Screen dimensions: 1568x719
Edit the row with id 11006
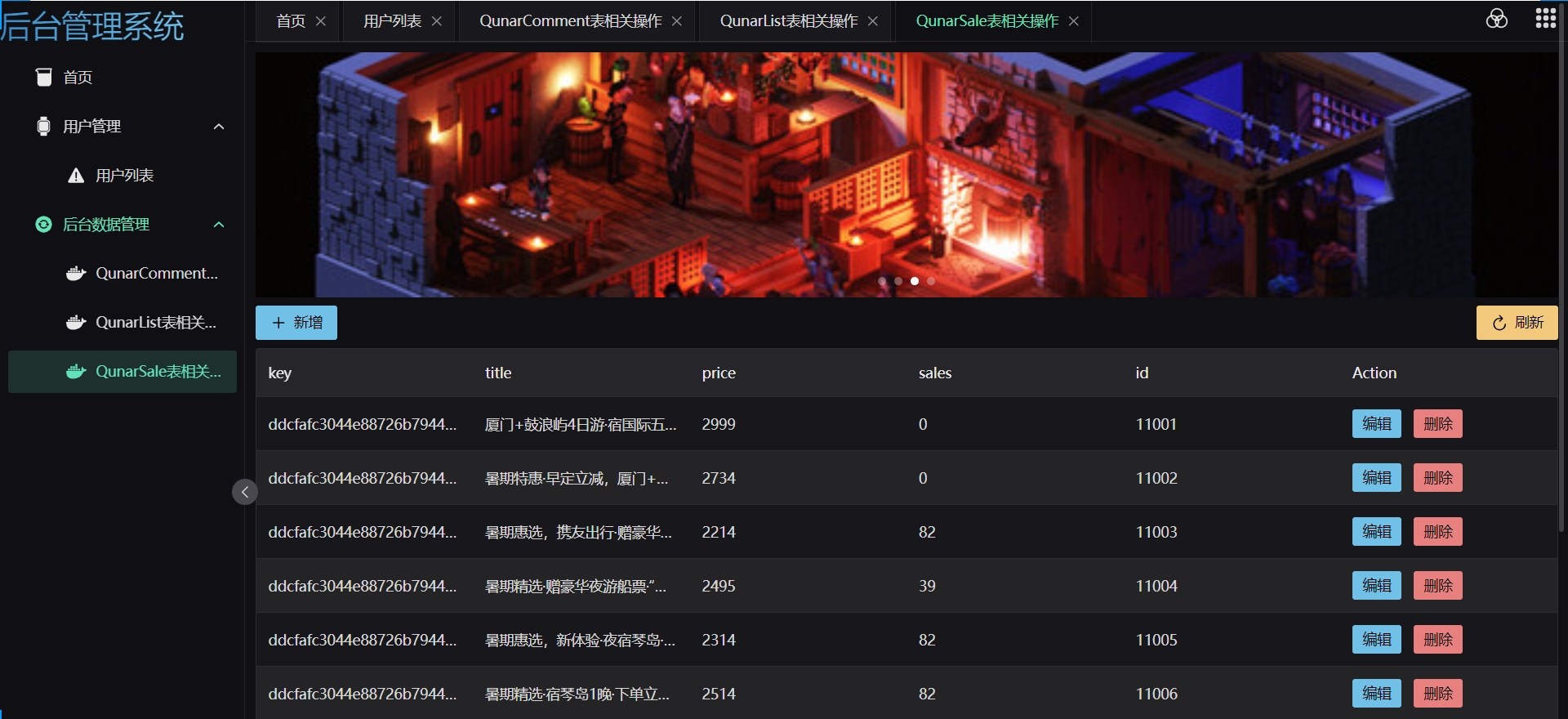(1377, 694)
